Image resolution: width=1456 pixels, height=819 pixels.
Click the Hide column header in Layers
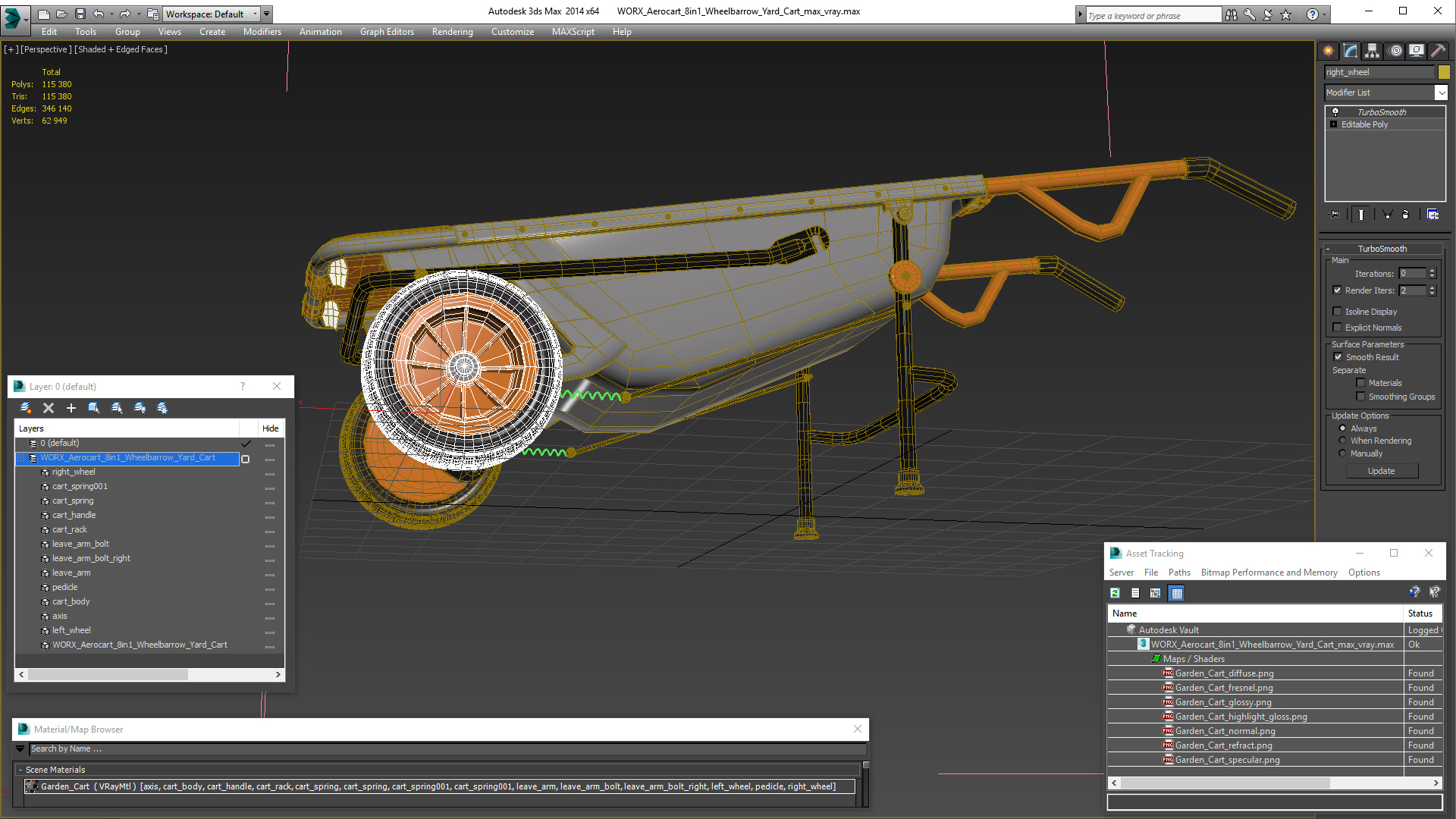pyautogui.click(x=270, y=428)
